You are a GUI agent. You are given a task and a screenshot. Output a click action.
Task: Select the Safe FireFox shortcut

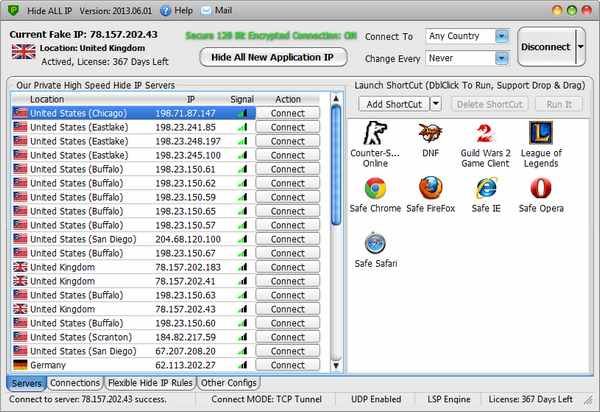(430, 195)
